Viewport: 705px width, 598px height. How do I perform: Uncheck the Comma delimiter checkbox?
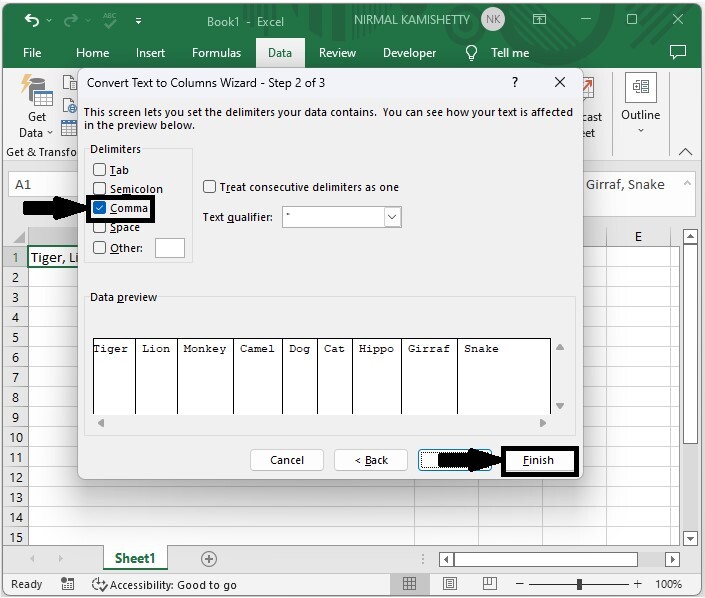tap(100, 208)
